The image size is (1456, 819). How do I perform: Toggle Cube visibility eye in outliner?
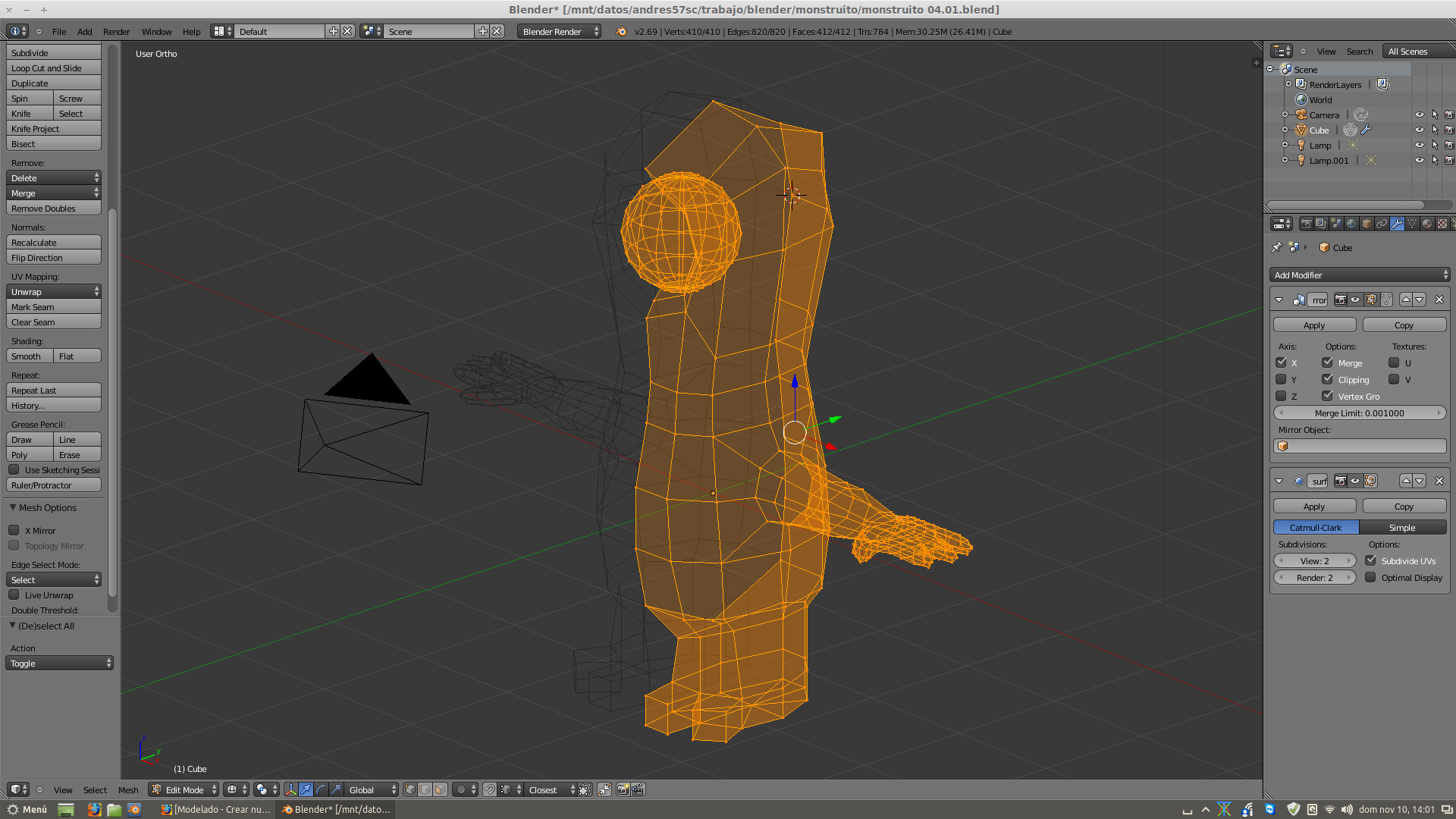[x=1419, y=130]
